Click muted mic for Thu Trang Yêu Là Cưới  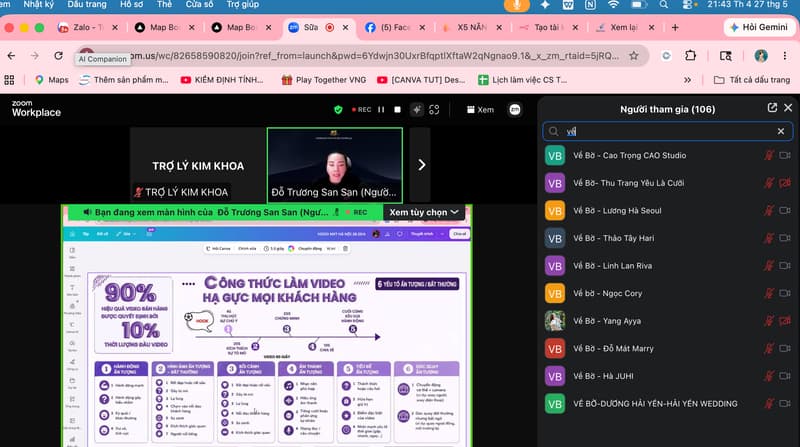click(x=769, y=183)
